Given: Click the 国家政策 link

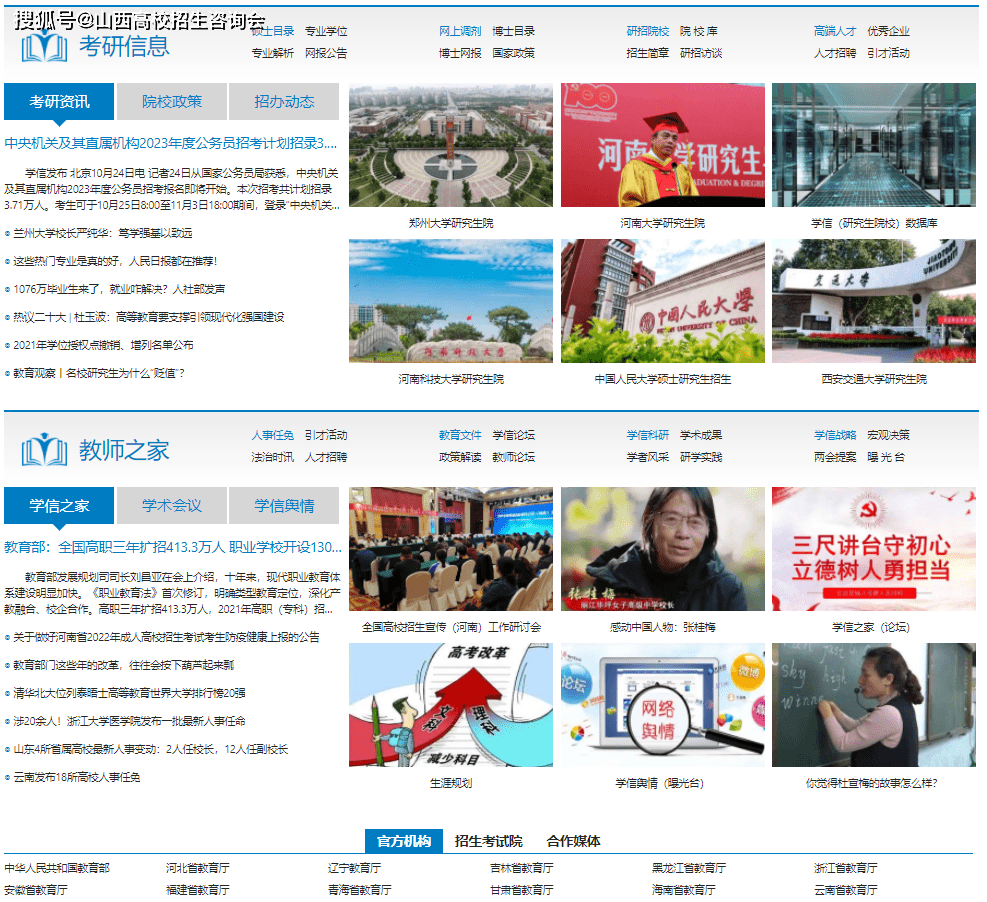Looking at the screenshot, I should tap(514, 53).
